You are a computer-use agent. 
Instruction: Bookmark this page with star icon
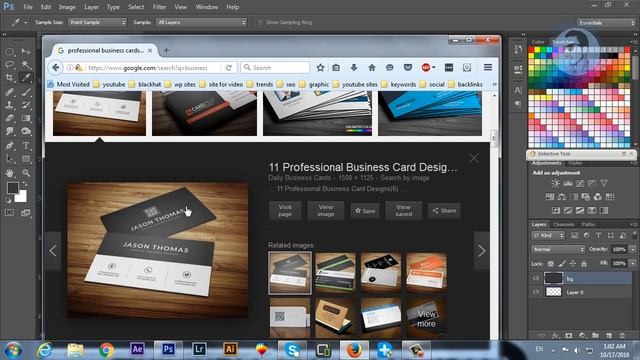pos(320,68)
